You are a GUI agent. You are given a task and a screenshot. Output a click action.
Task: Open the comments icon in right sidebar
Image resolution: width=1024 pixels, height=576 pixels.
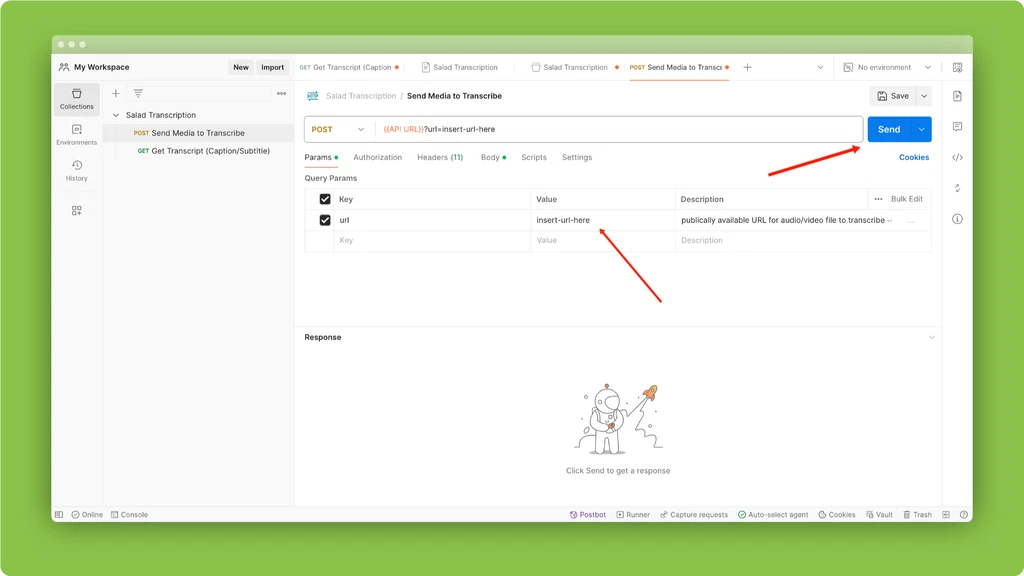point(957,127)
